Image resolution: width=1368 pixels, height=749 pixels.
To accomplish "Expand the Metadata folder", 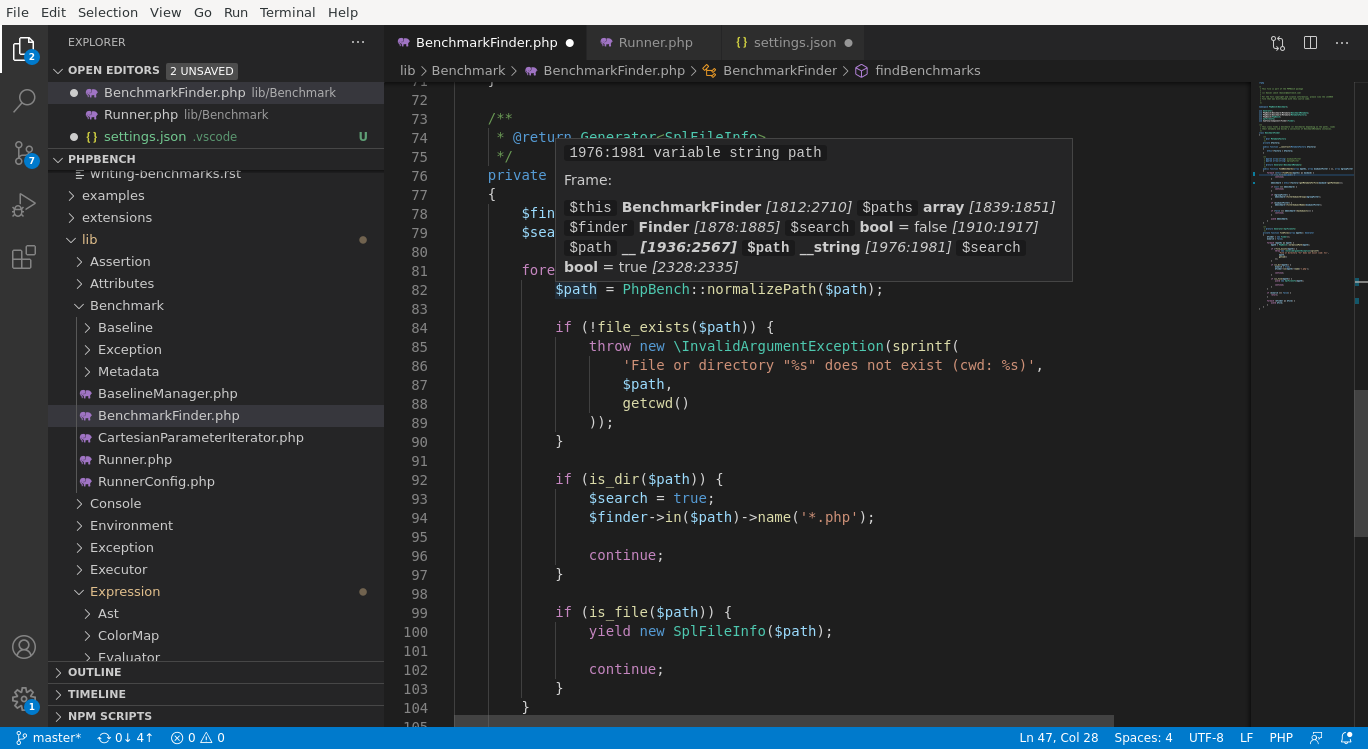I will [x=216, y=372].
